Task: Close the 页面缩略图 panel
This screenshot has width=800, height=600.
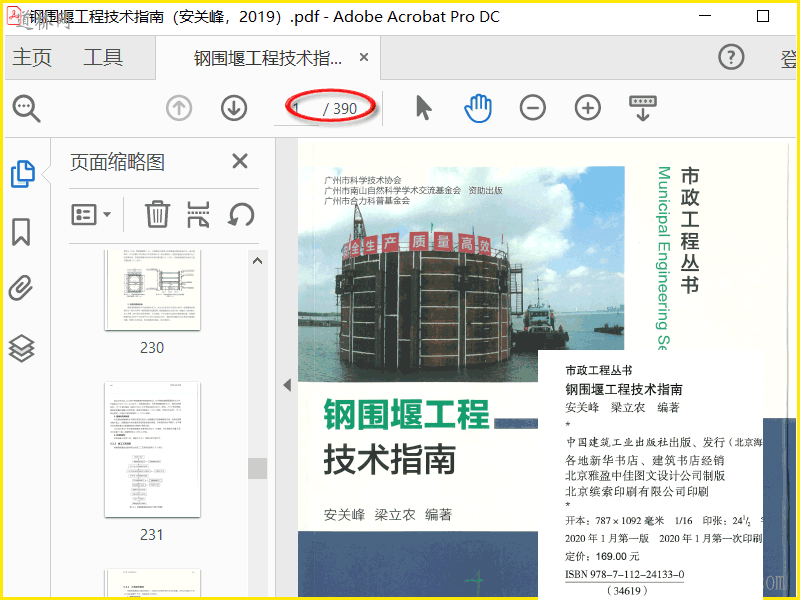Action: pyautogui.click(x=240, y=161)
